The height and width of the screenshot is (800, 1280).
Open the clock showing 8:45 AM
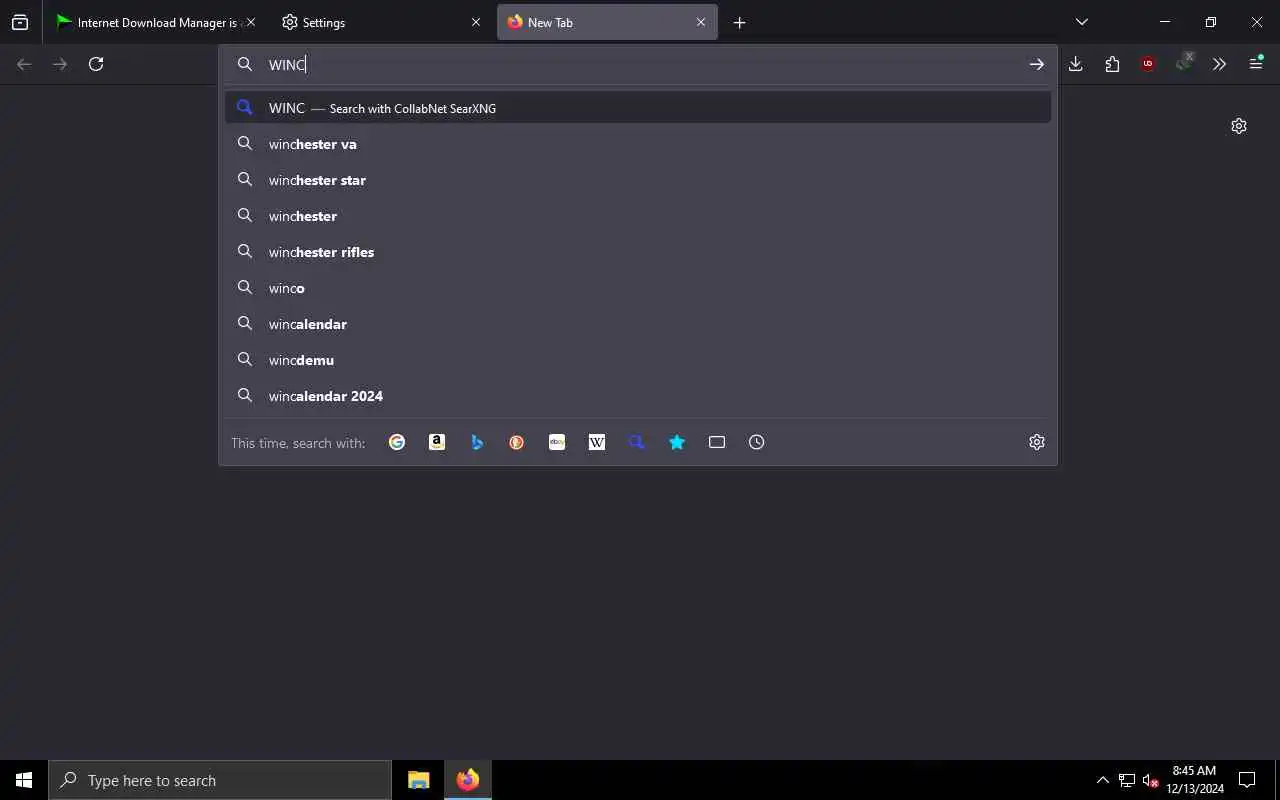click(1194, 780)
